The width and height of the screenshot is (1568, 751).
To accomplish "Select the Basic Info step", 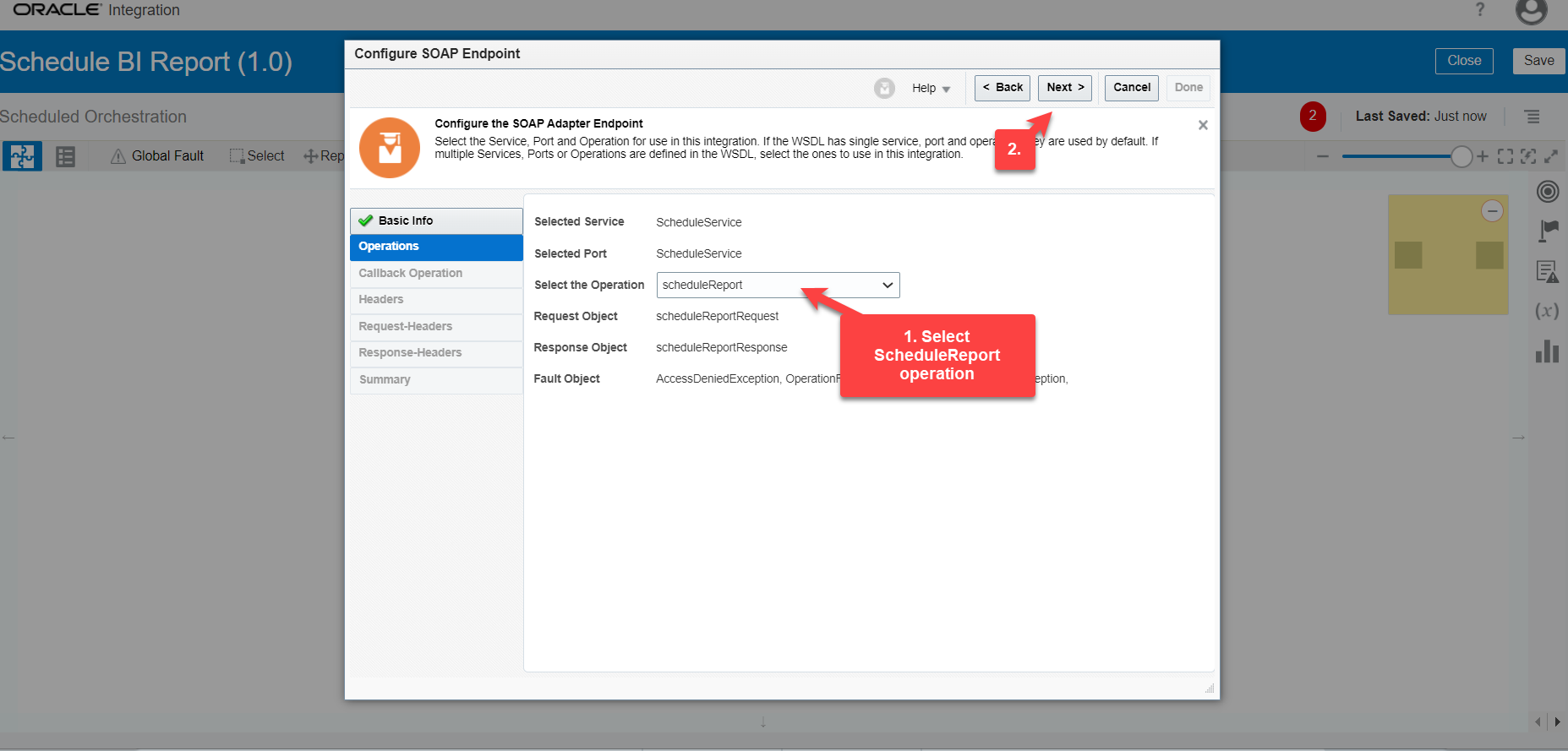I will pos(436,220).
